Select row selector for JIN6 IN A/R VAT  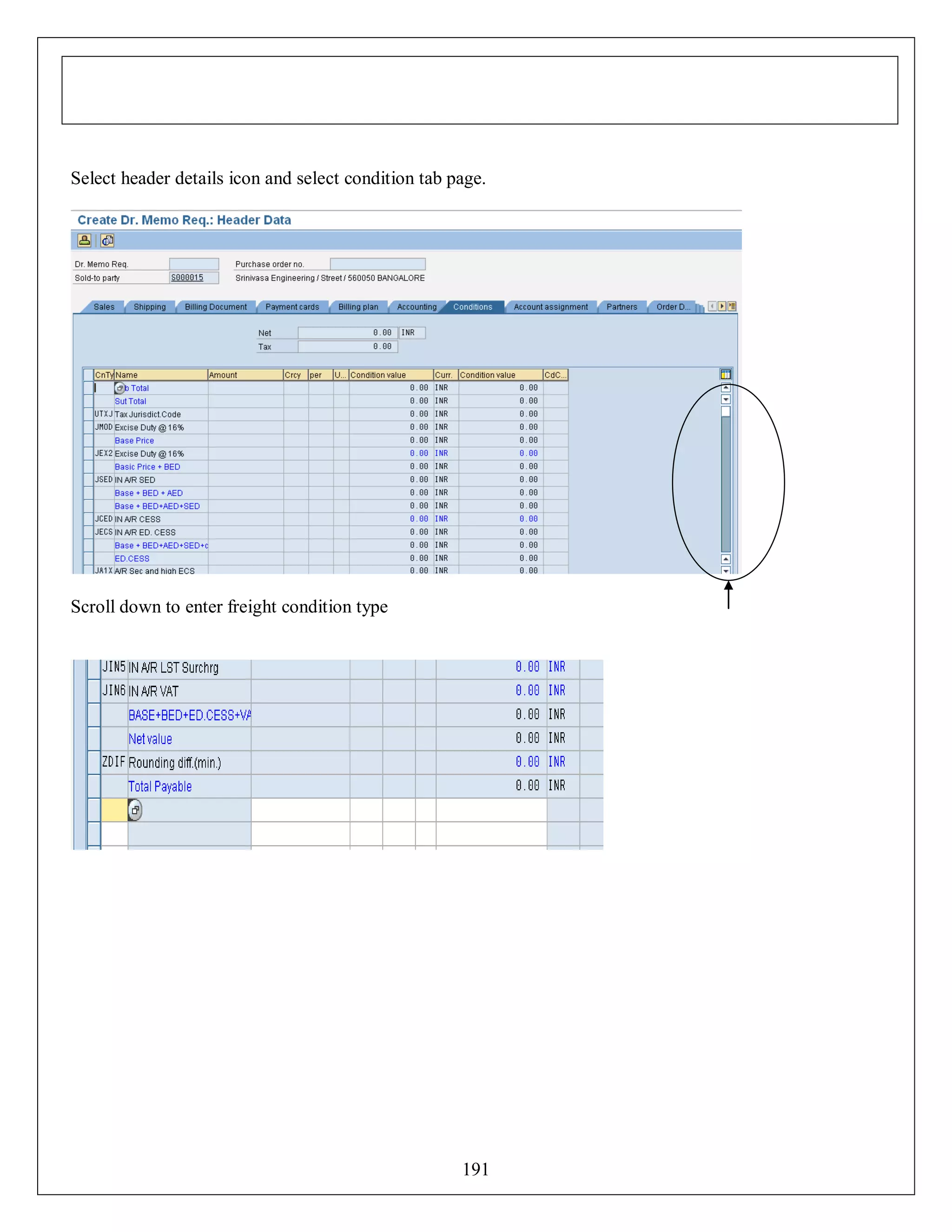[94, 691]
